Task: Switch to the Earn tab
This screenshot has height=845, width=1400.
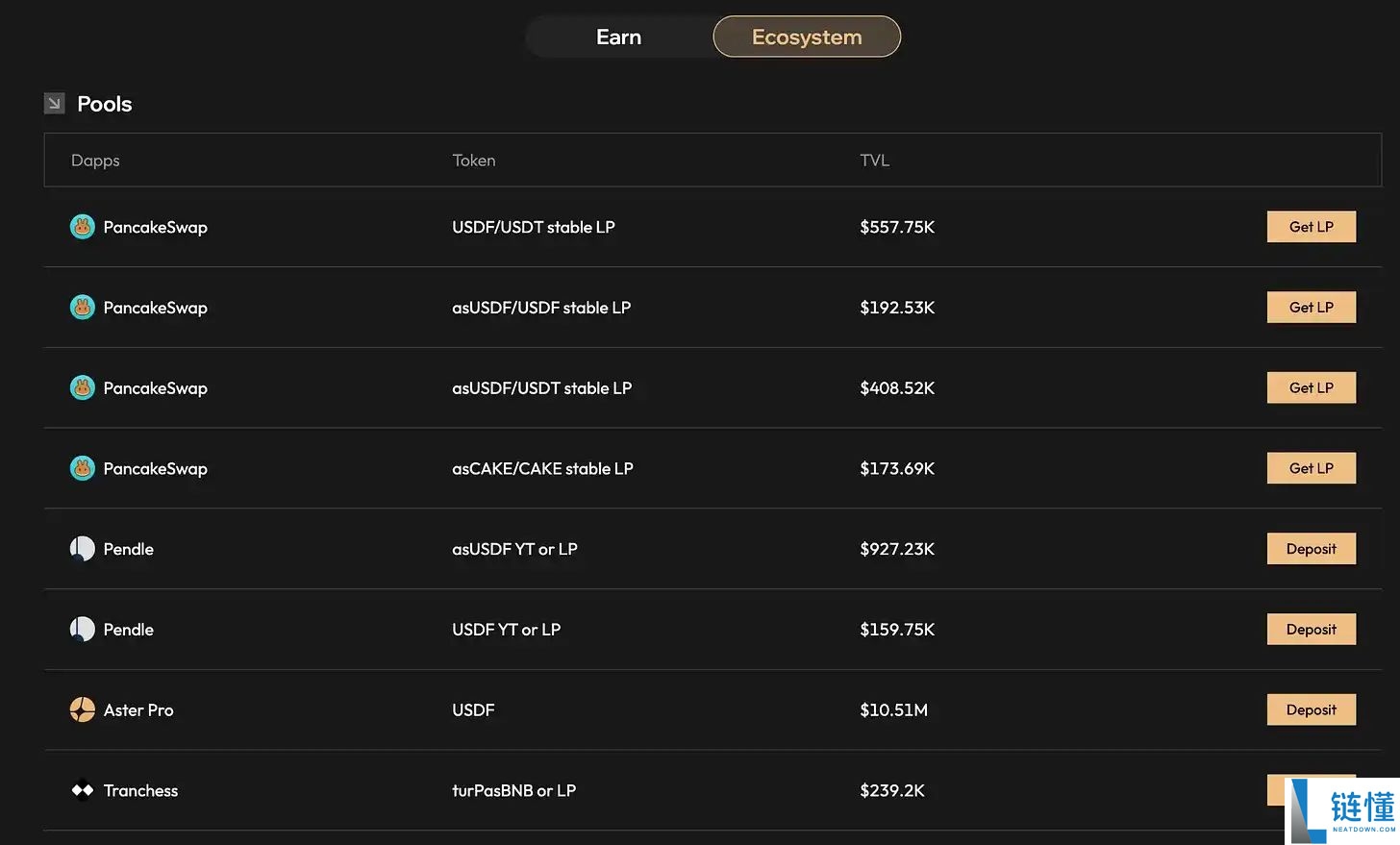Action: [x=618, y=37]
